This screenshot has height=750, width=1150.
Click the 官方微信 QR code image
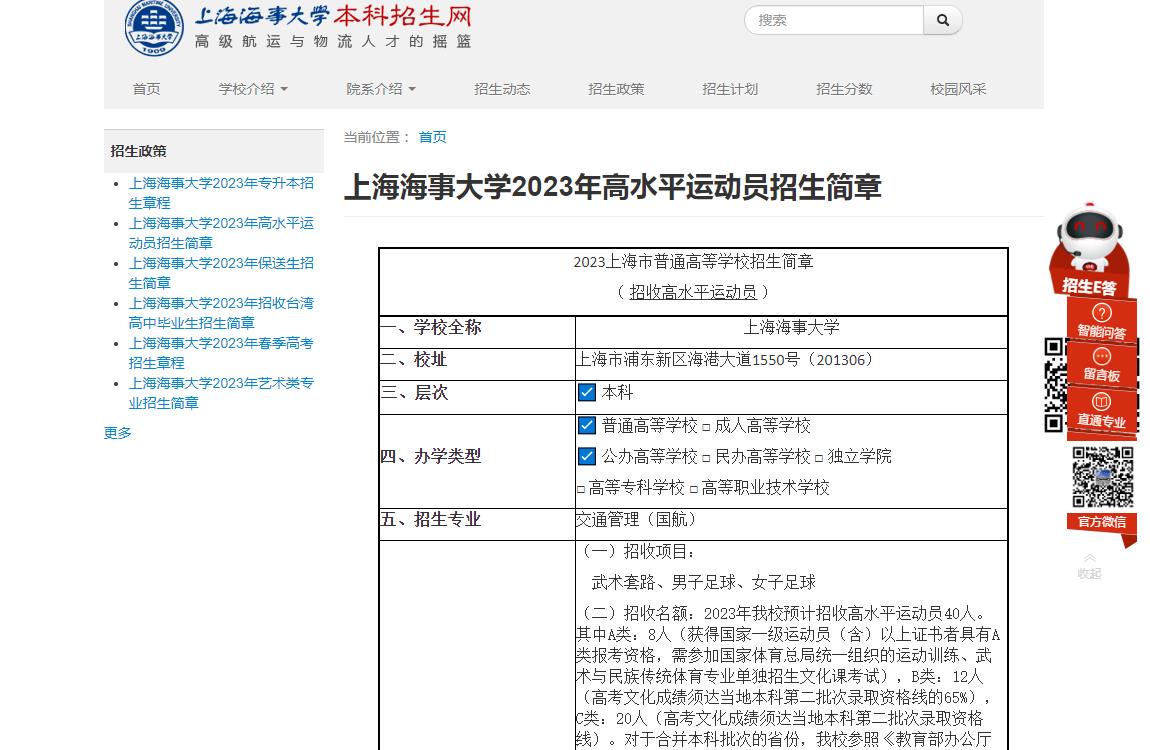click(x=1102, y=477)
